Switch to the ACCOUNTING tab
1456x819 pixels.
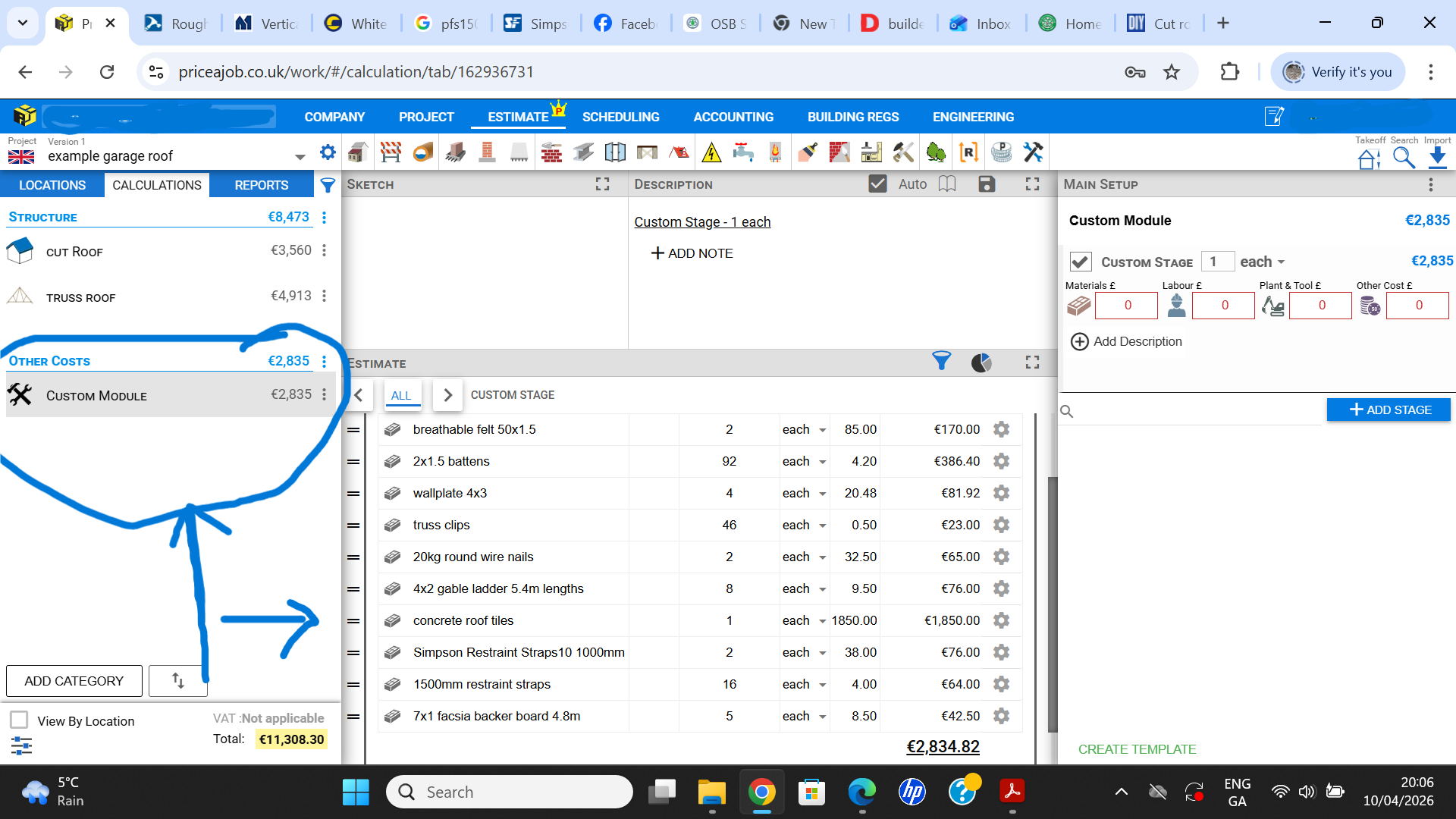[x=733, y=117]
